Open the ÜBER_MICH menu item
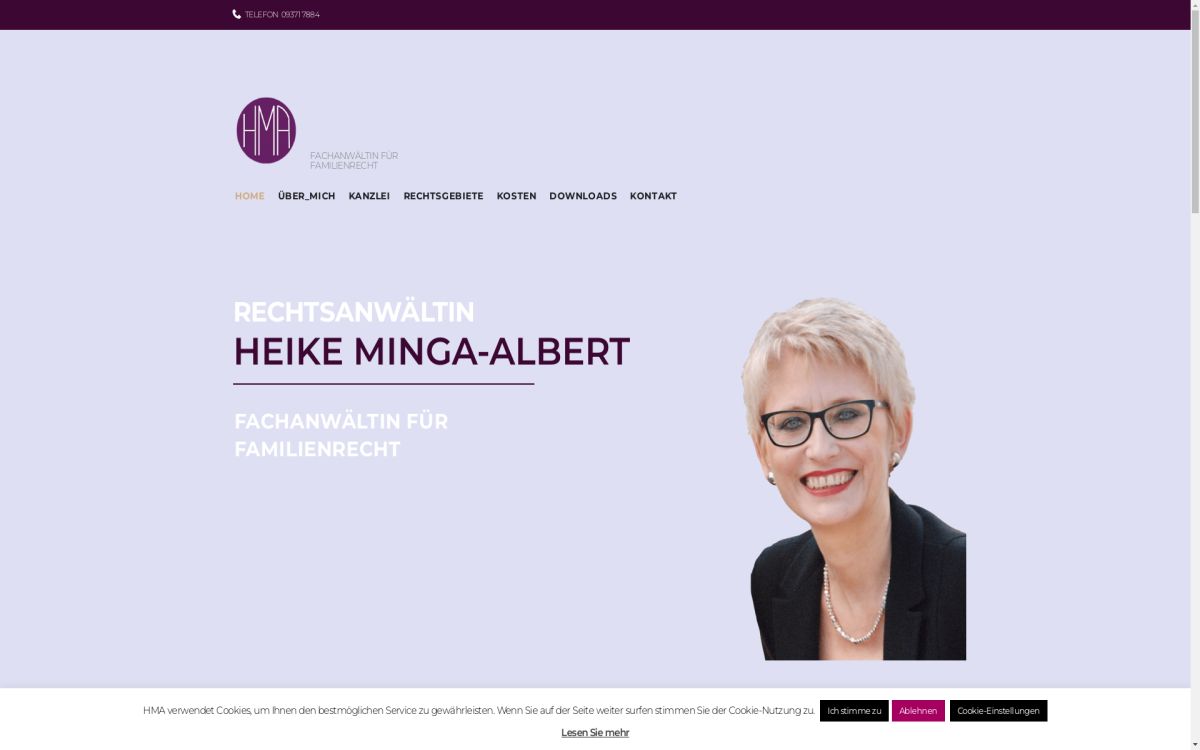 (306, 196)
